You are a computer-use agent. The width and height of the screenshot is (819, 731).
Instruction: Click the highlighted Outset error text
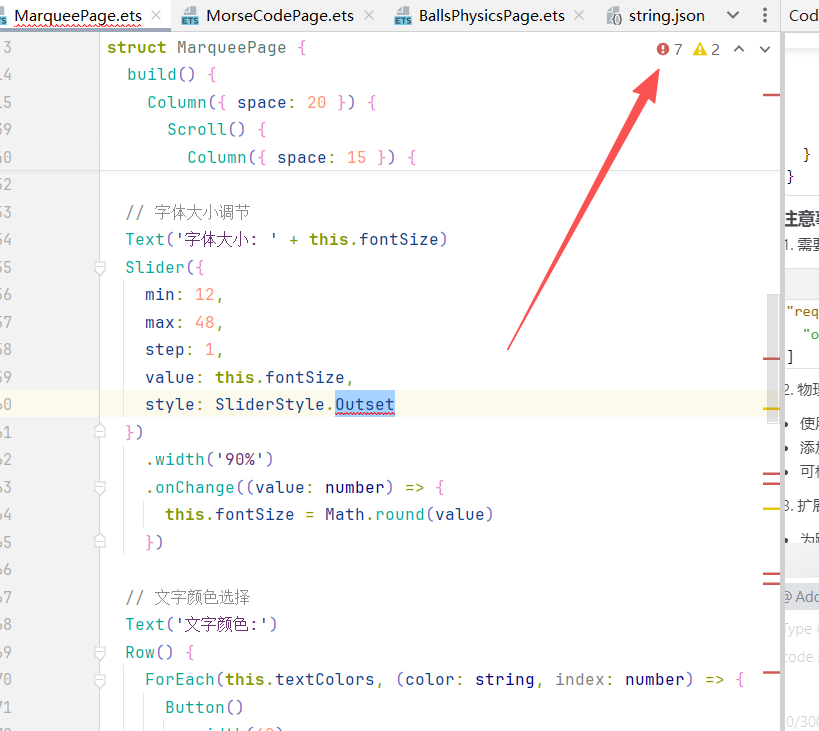364,405
